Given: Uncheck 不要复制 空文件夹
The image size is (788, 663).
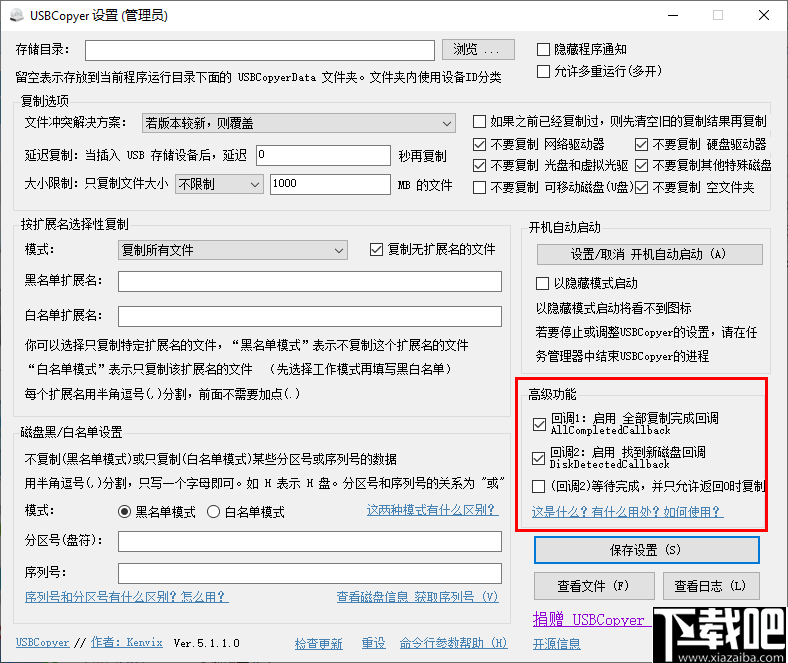Looking at the screenshot, I should [x=641, y=187].
